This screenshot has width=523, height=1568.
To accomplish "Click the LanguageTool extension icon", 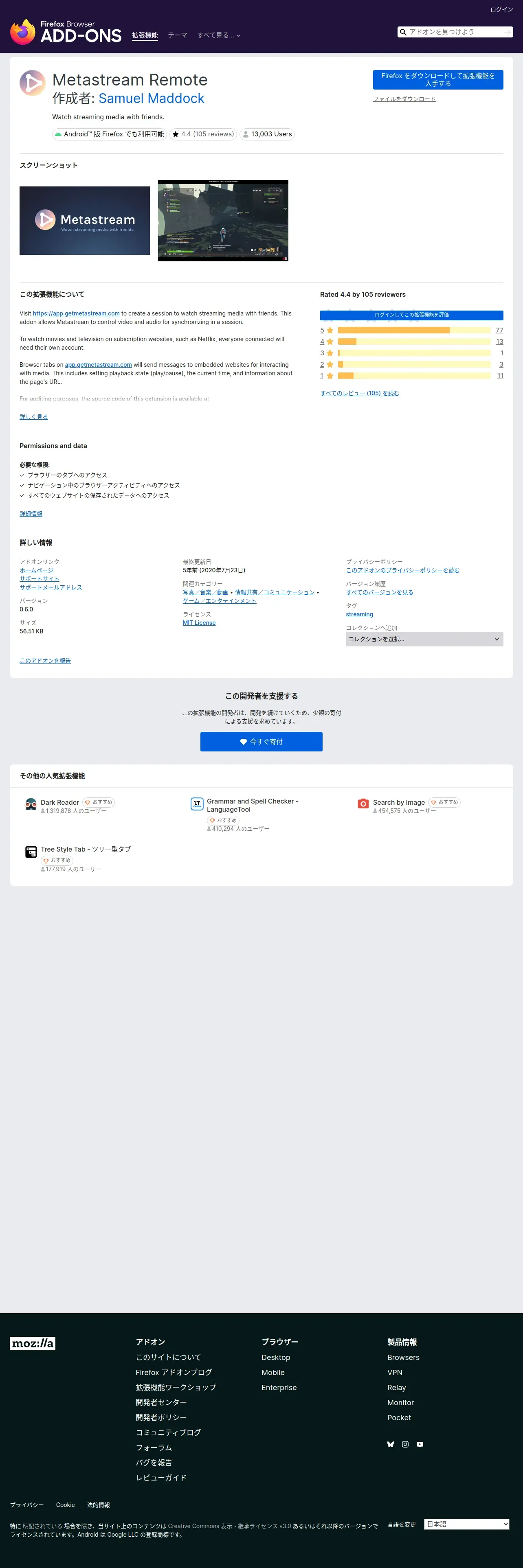I will 197,804.
